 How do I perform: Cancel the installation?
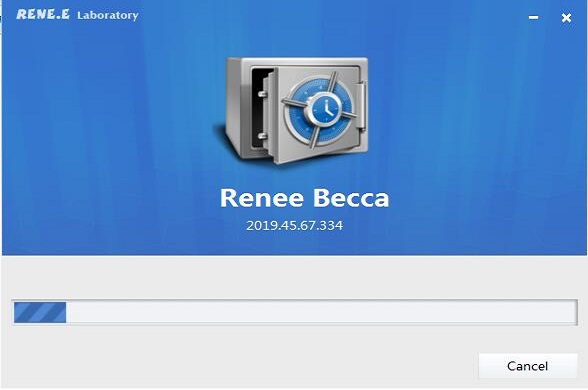coord(528,366)
